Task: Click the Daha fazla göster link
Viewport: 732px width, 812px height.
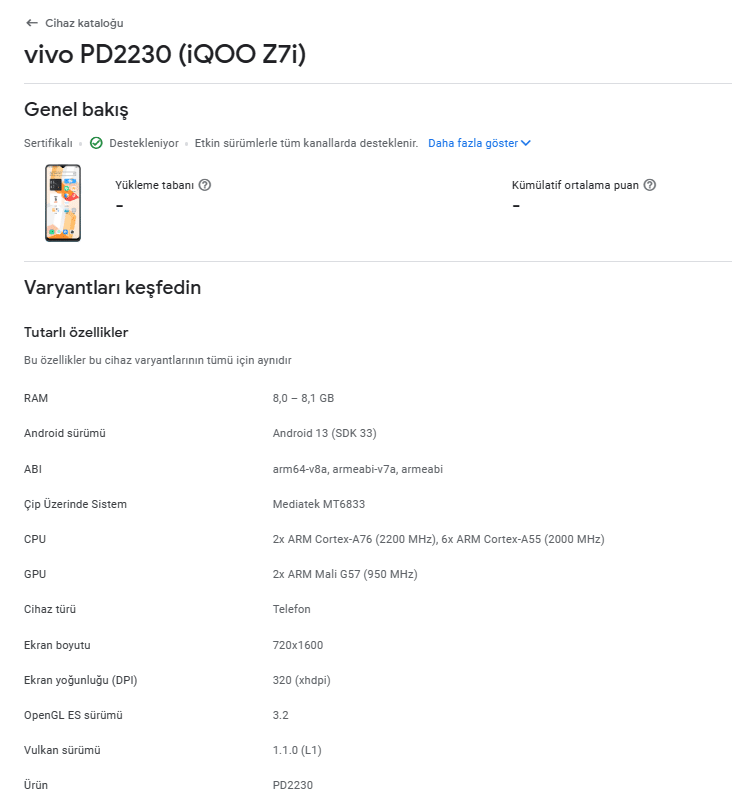Action: coord(473,143)
